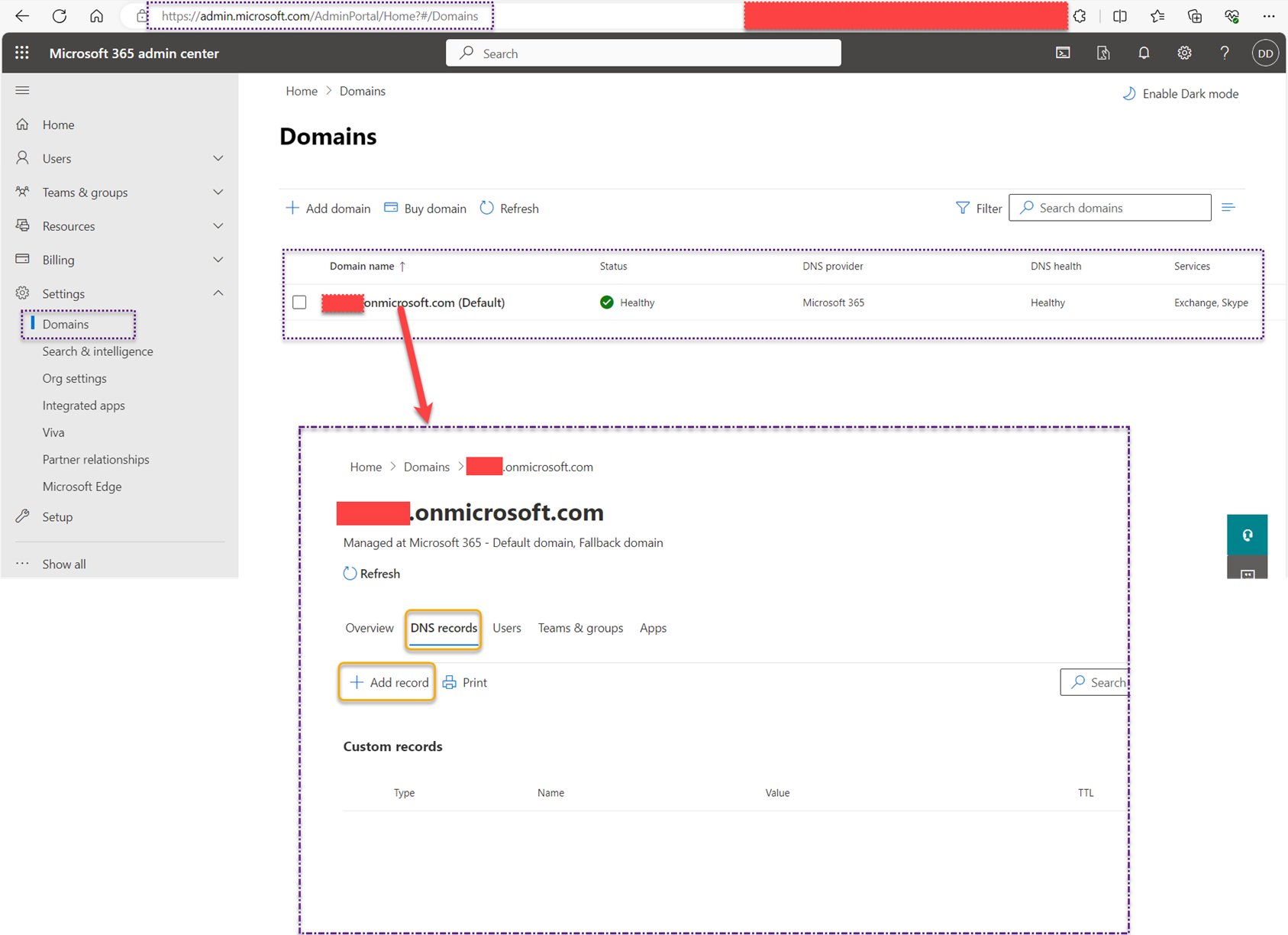
Task: Focus the admin center Search box
Action: pyautogui.click(x=644, y=53)
